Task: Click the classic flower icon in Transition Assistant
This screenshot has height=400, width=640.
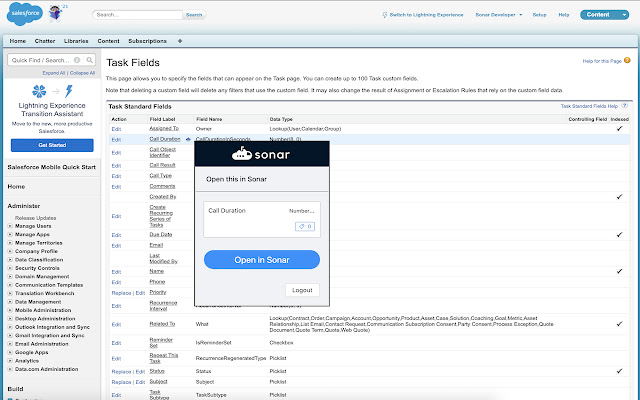Action: tap(39, 91)
